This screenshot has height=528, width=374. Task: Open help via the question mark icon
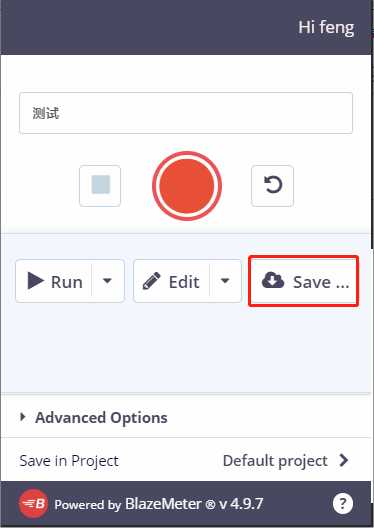click(343, 504)
